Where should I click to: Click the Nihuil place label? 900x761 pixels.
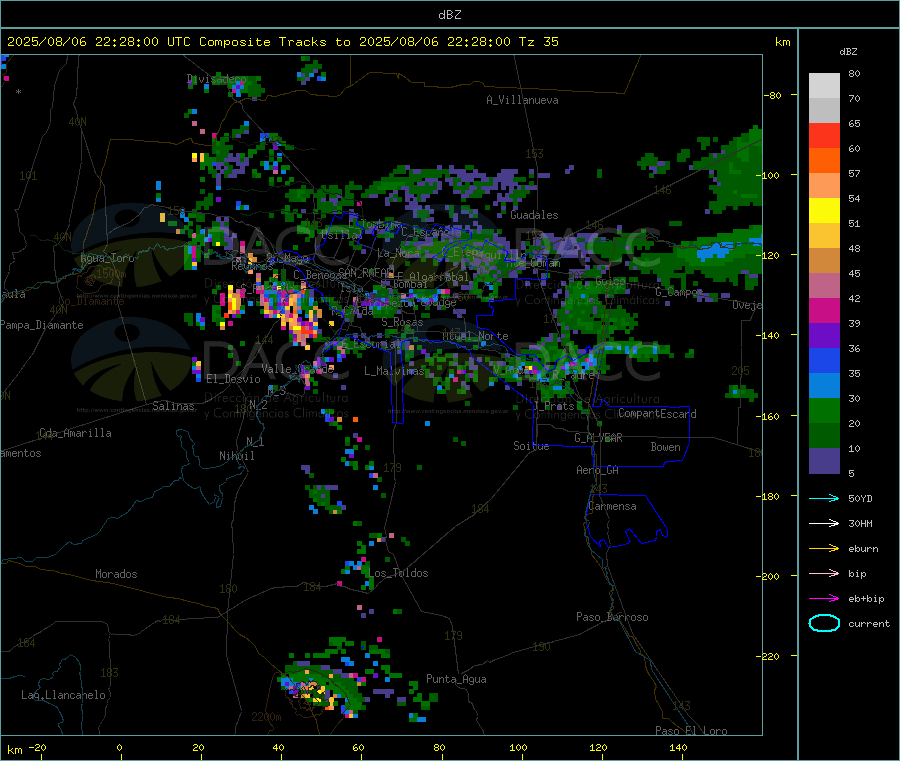pos(237,456)
